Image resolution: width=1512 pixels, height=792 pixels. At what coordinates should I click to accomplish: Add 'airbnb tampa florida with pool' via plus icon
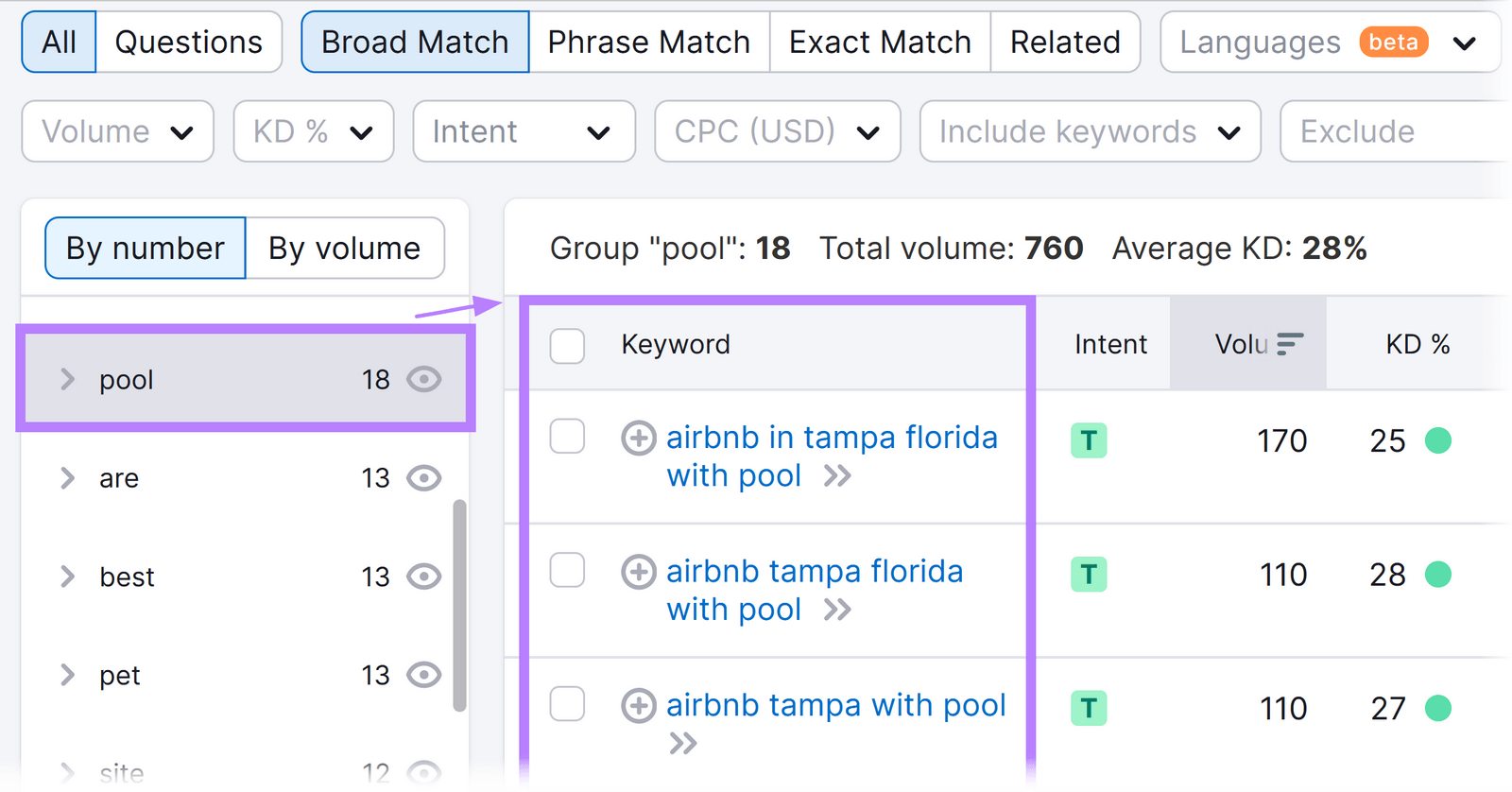tap(639, 572)
